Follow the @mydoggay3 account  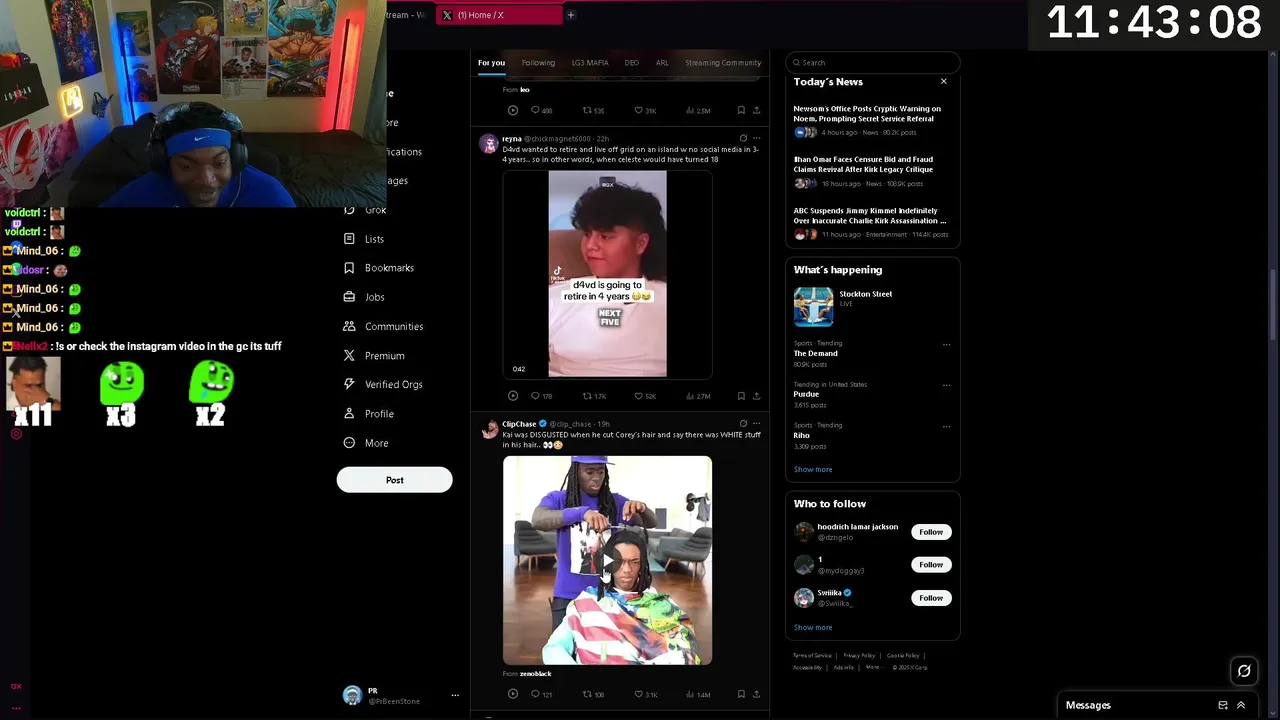click(x=931, y=565)
